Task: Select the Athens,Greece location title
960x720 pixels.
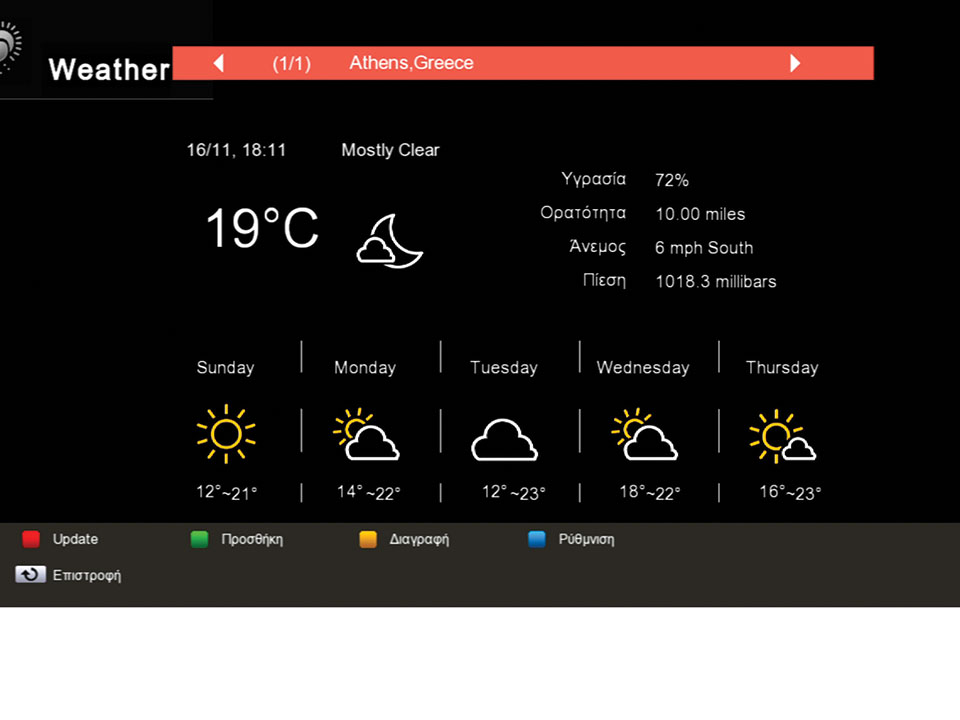Action: pos(411,63)
